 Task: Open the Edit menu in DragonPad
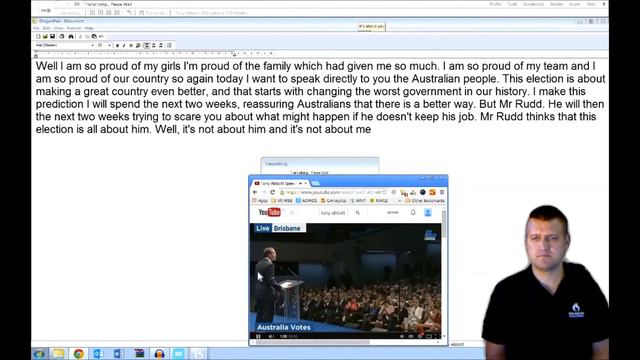pyautogui.click(x=47, y=28)
